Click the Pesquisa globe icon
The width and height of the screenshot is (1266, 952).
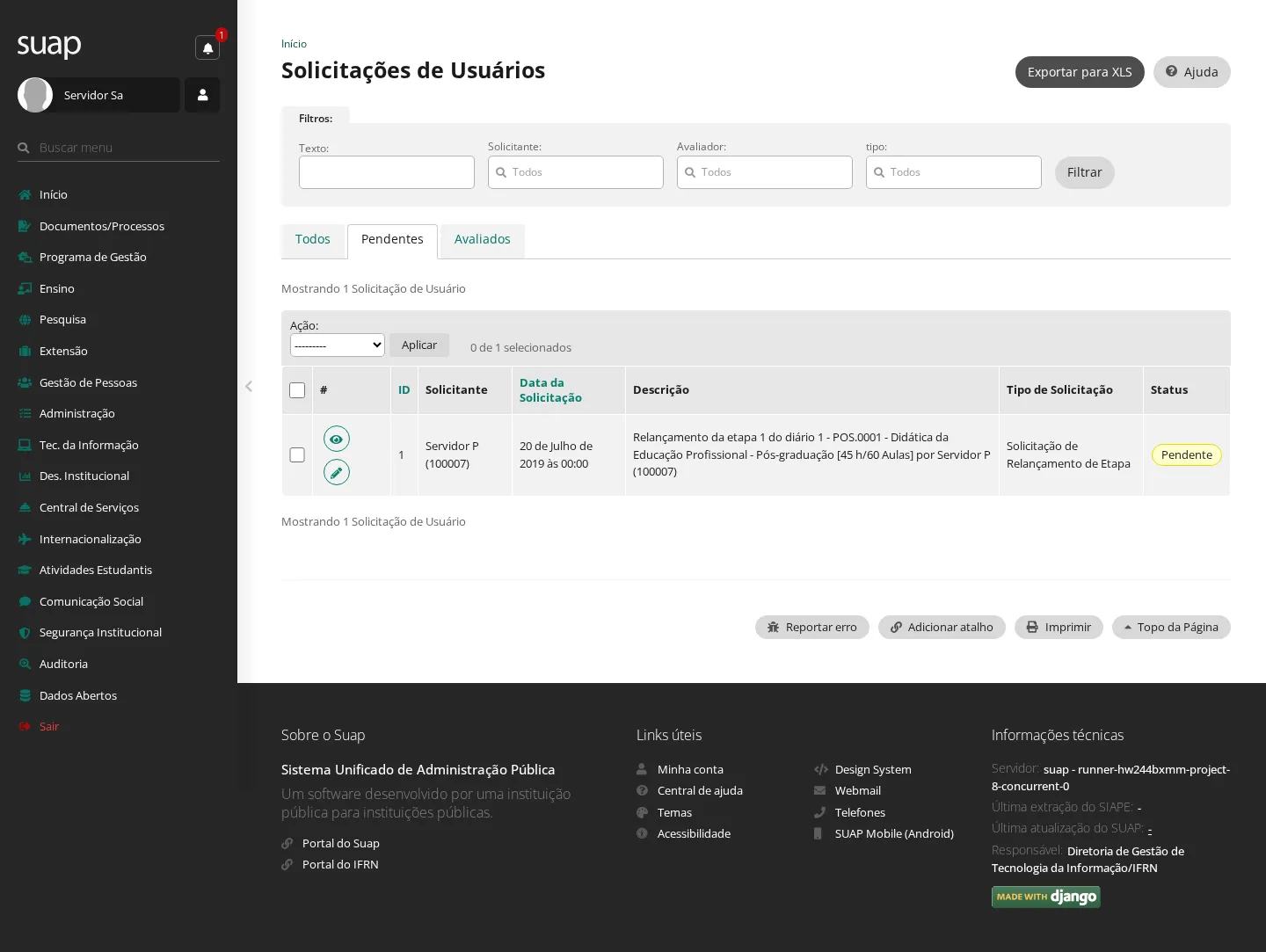25,320
